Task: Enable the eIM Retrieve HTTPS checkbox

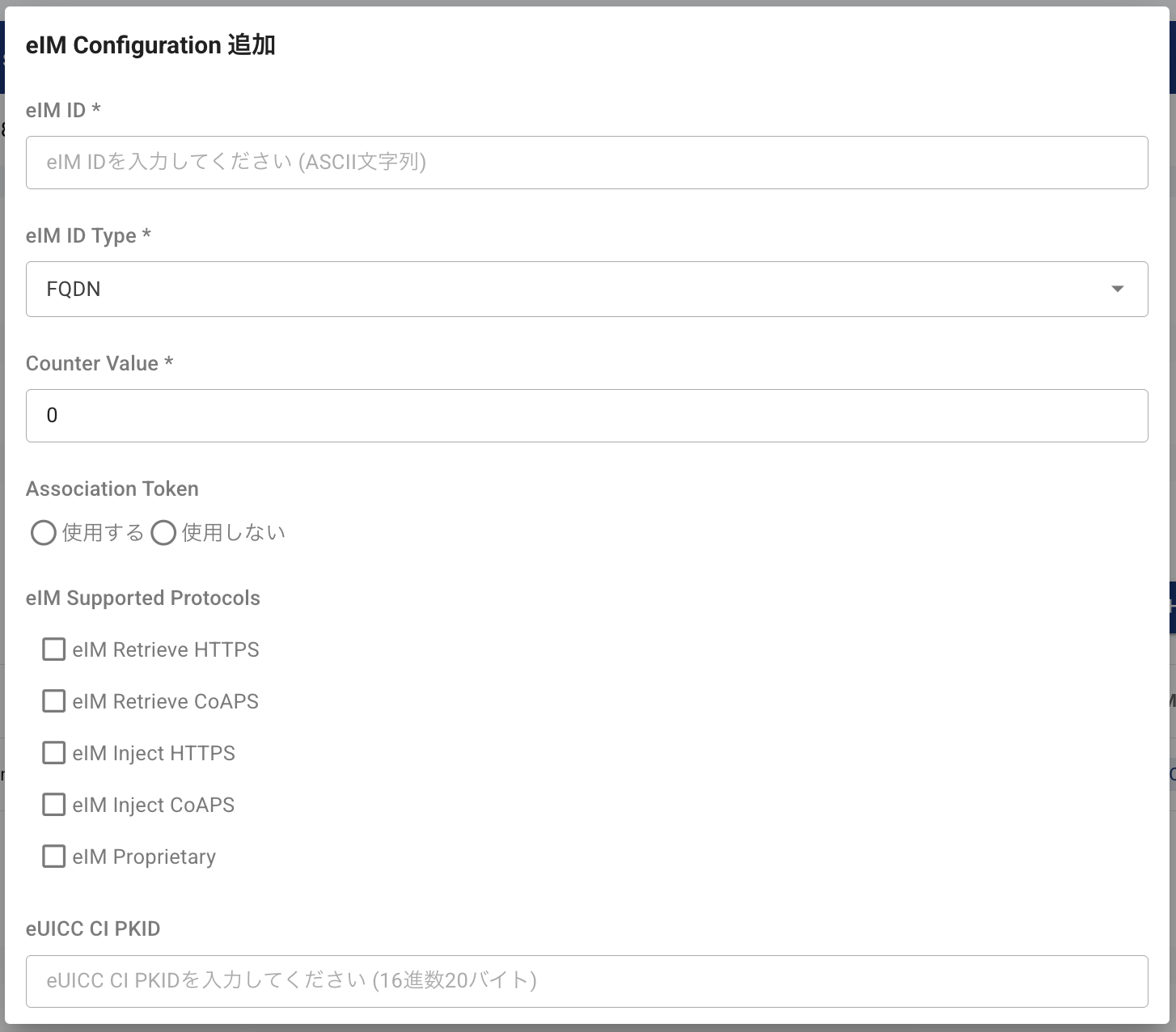Action: click(53, 649)
